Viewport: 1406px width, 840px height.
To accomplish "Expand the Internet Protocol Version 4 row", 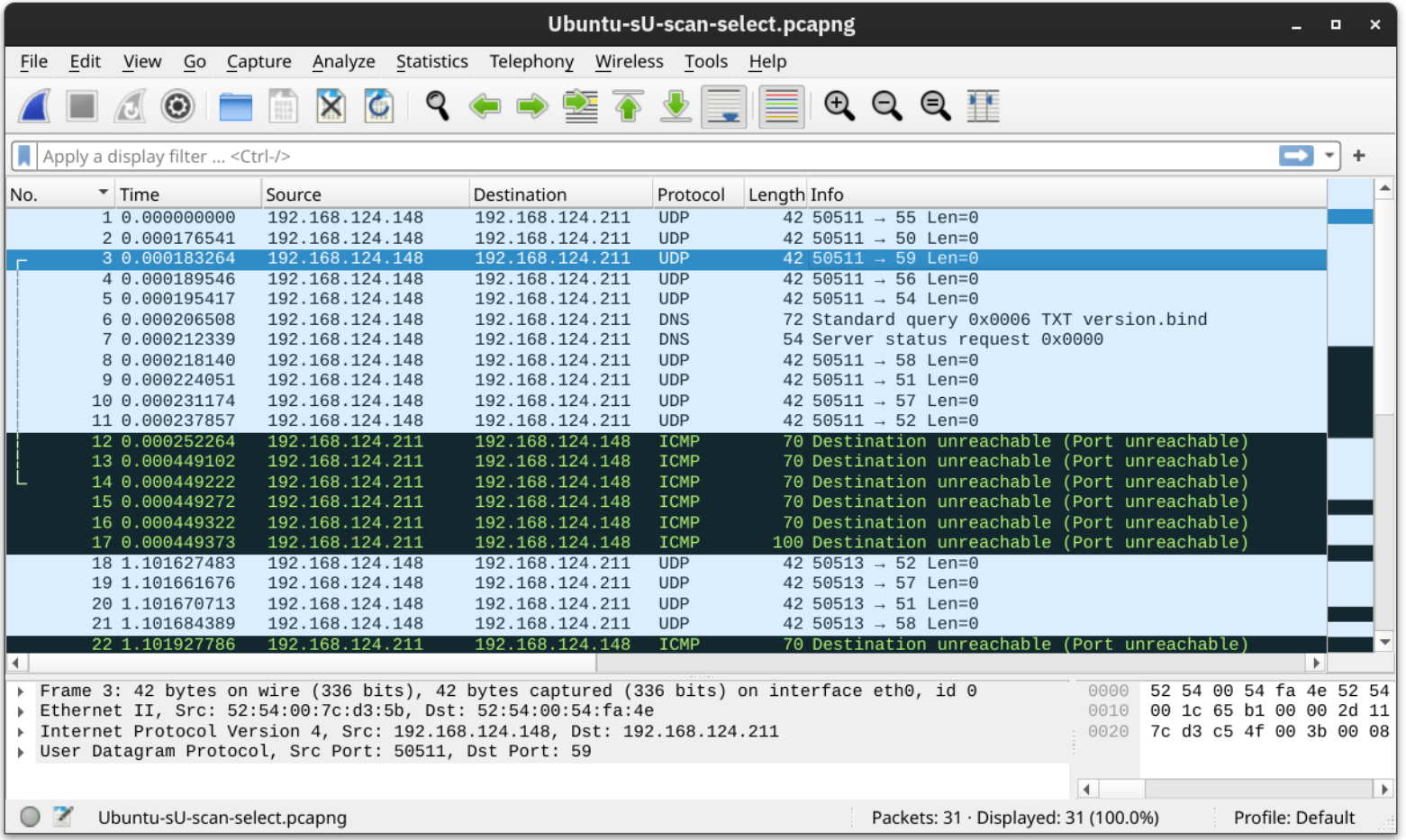I will click(20, 732).
